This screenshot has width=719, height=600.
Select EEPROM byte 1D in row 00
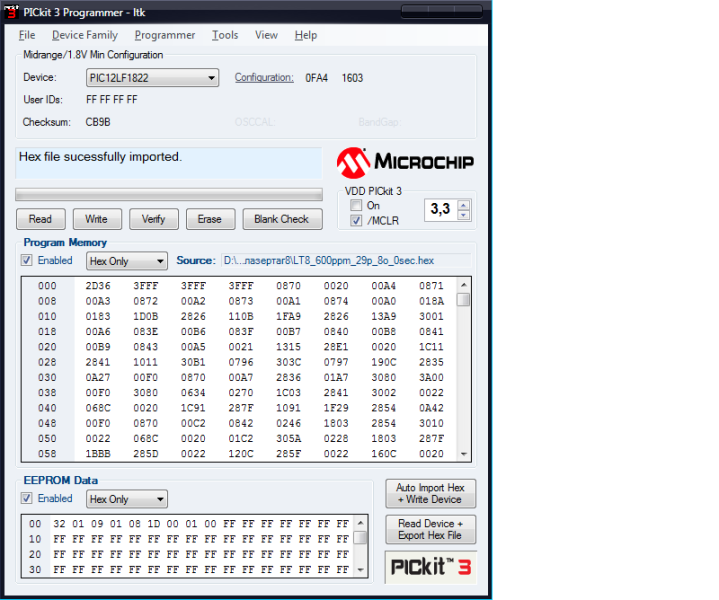pyautogui.click(x=154, y=524)
